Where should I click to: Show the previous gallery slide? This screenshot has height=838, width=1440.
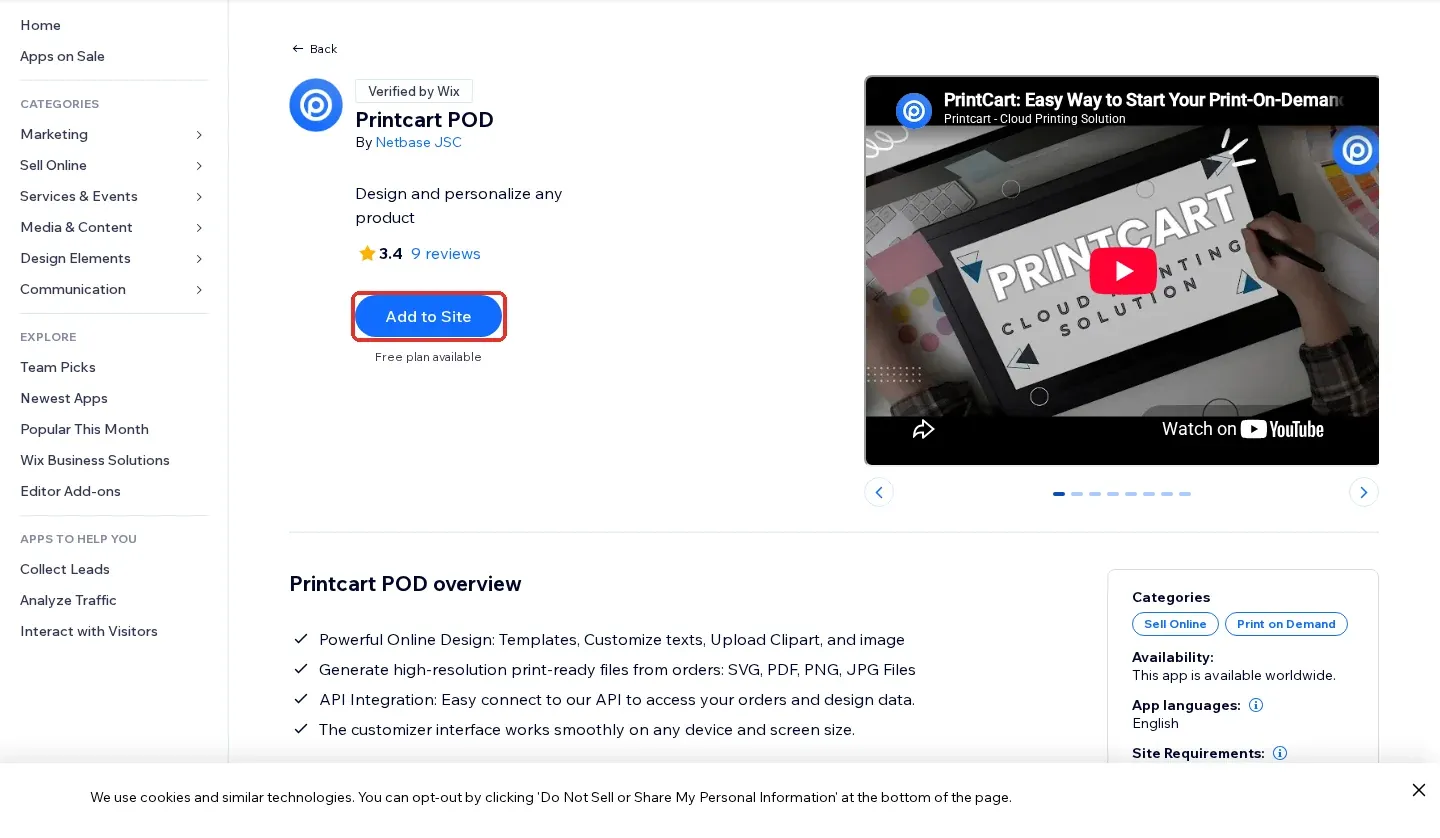[x=879, y=492]
